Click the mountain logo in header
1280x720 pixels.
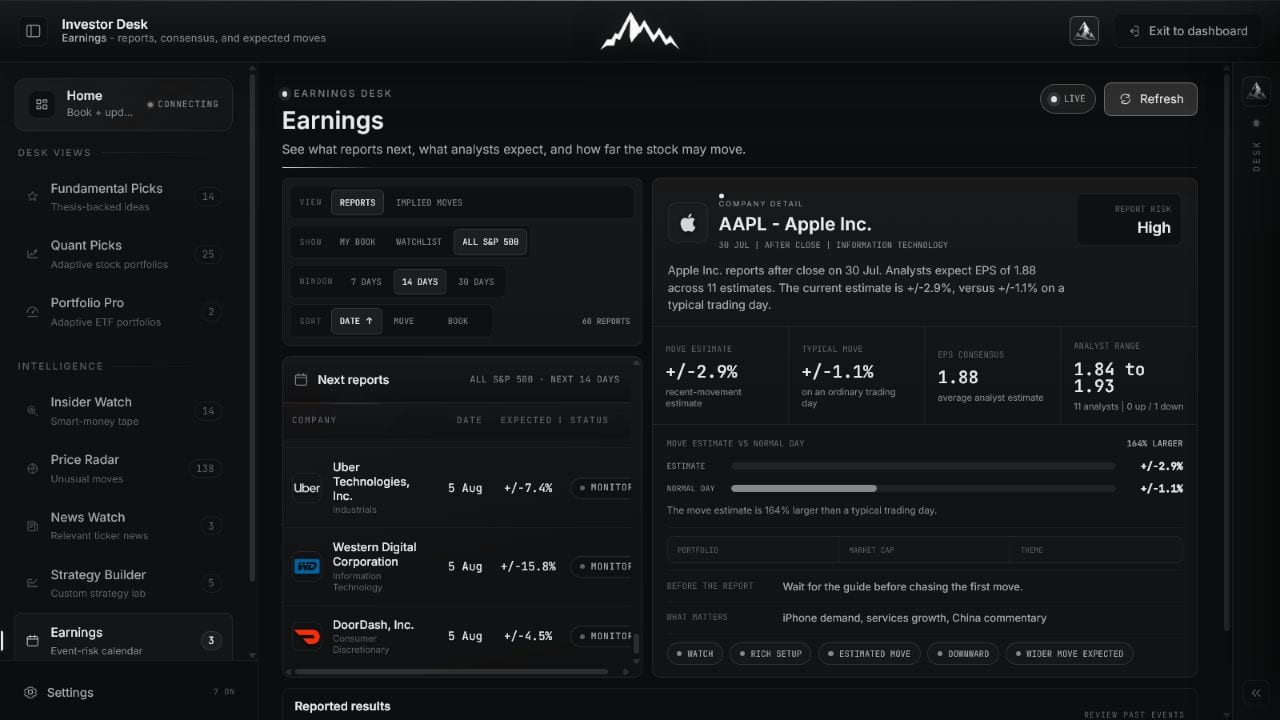[x=640, y=31]
